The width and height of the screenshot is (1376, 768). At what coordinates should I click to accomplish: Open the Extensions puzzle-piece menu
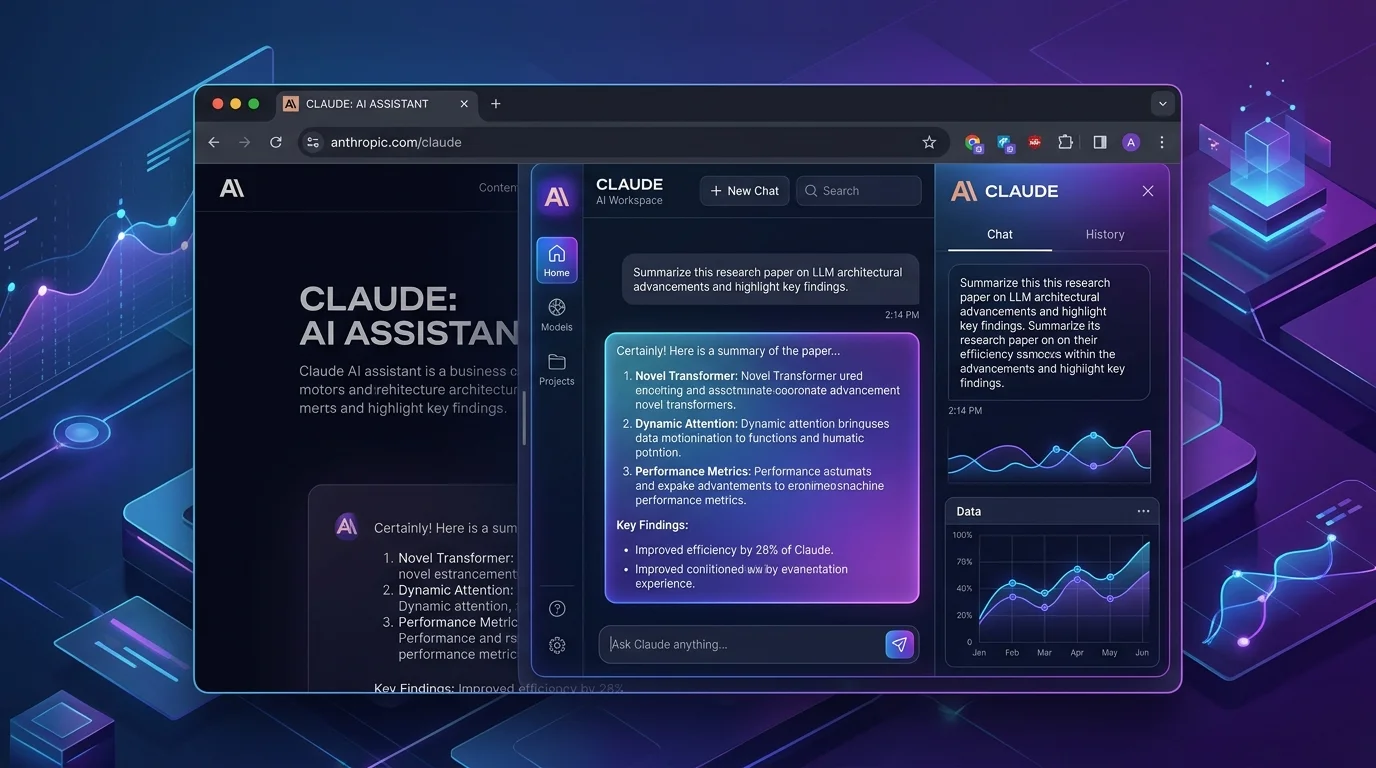1065,142
